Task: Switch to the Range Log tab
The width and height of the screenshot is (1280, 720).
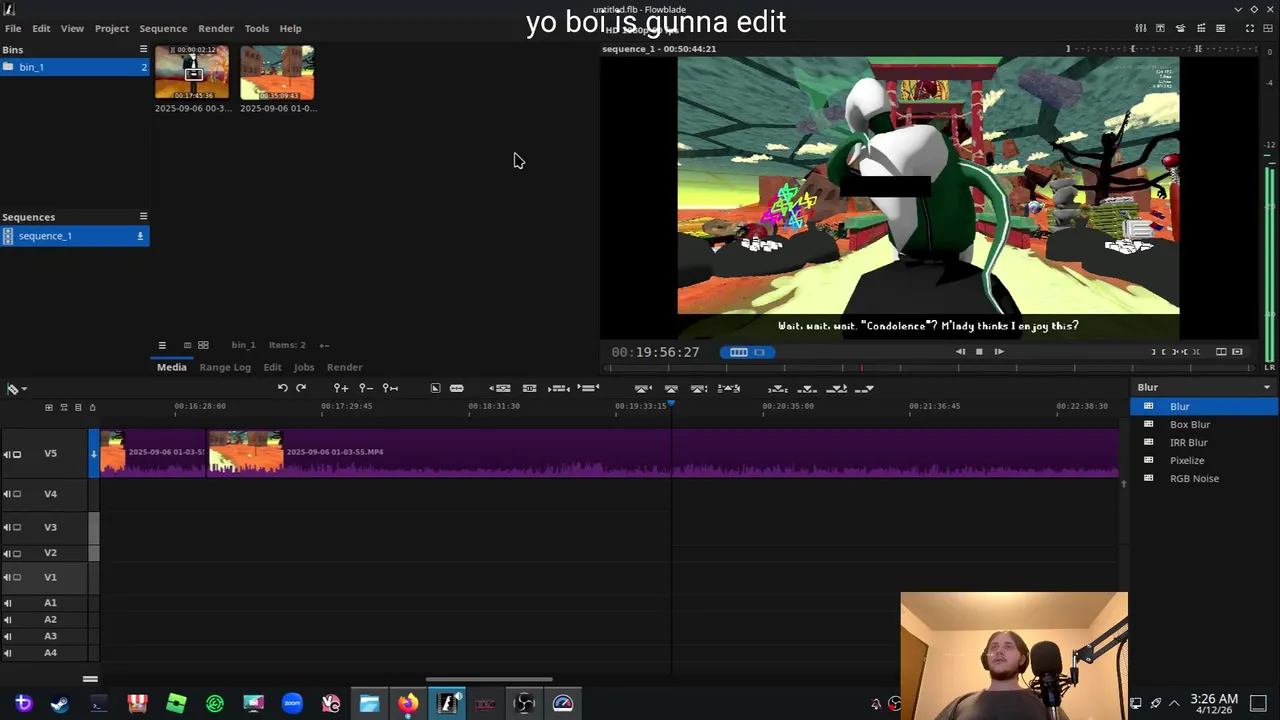Action: pyautogui.click(x=225, y=367)
